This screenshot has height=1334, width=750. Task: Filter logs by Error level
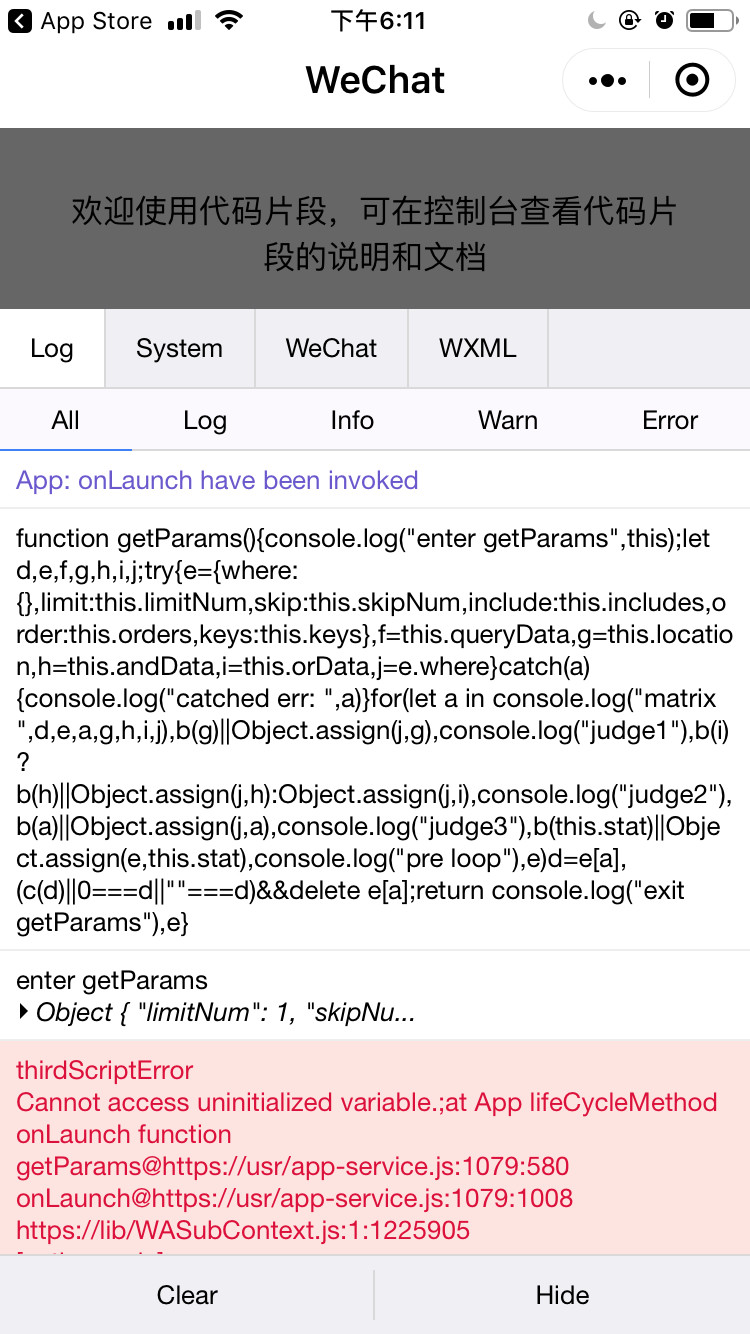click(670, 420)
